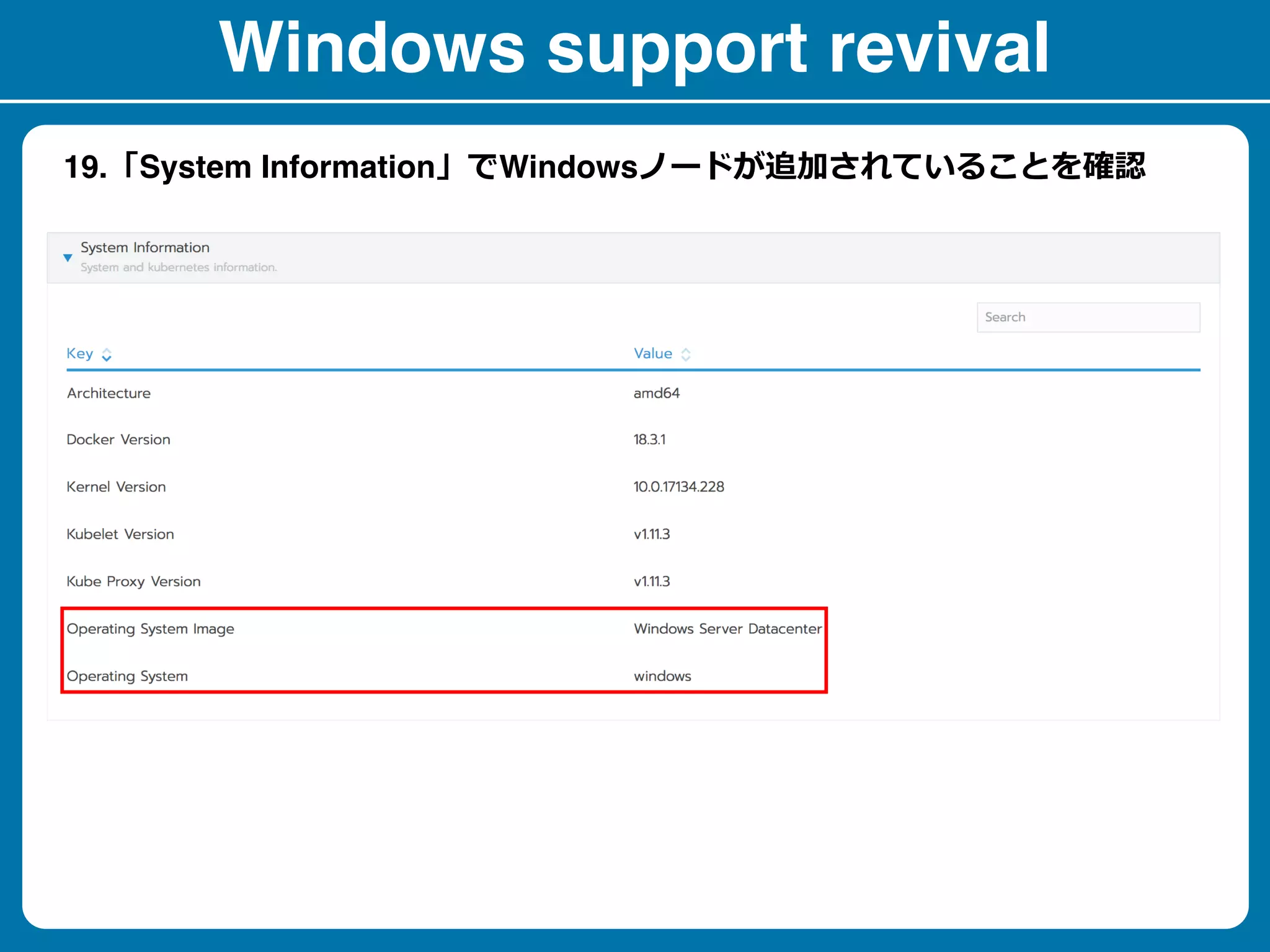The image size is (1270, 952).
Task: Toggle Key column sort arrows icon
Action: [x=107, y=355]
